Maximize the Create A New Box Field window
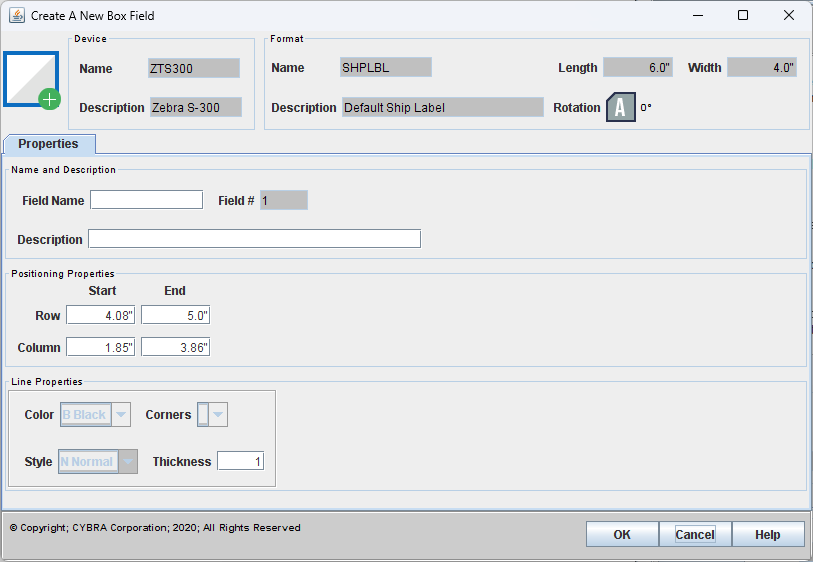Viewport: 813px width, 562px height. point(743,15)
